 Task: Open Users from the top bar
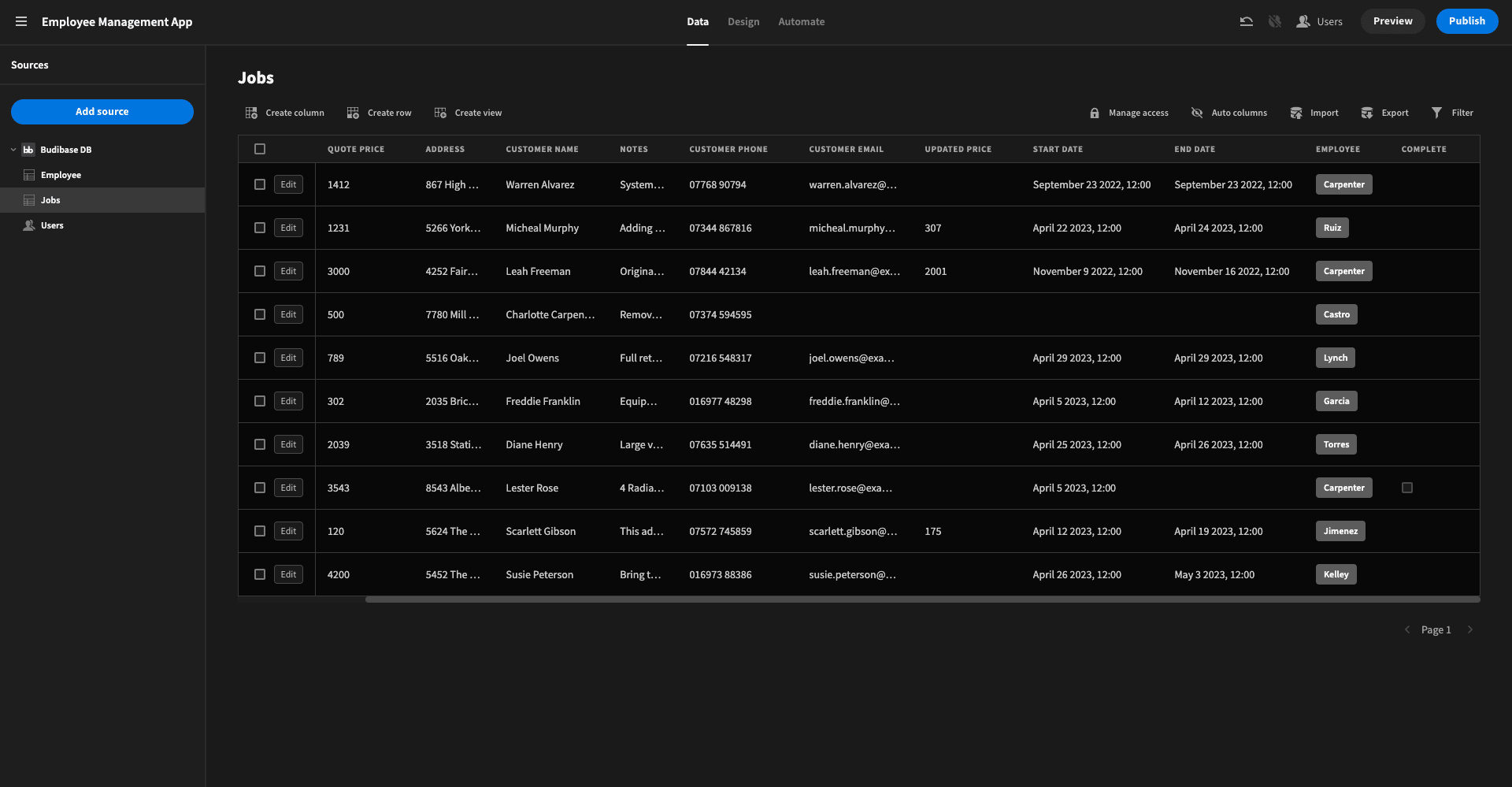[x=1320, y=21]
